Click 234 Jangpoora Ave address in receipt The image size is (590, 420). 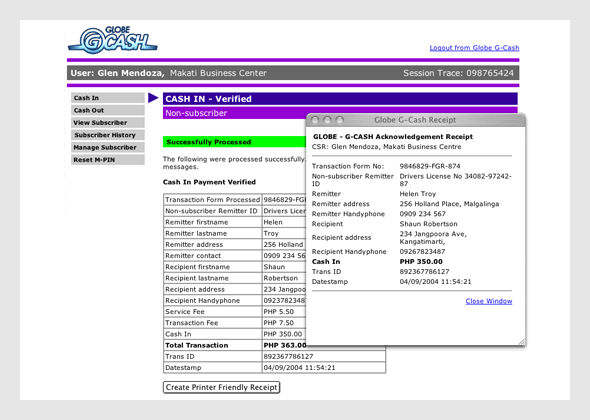[433, 237]
